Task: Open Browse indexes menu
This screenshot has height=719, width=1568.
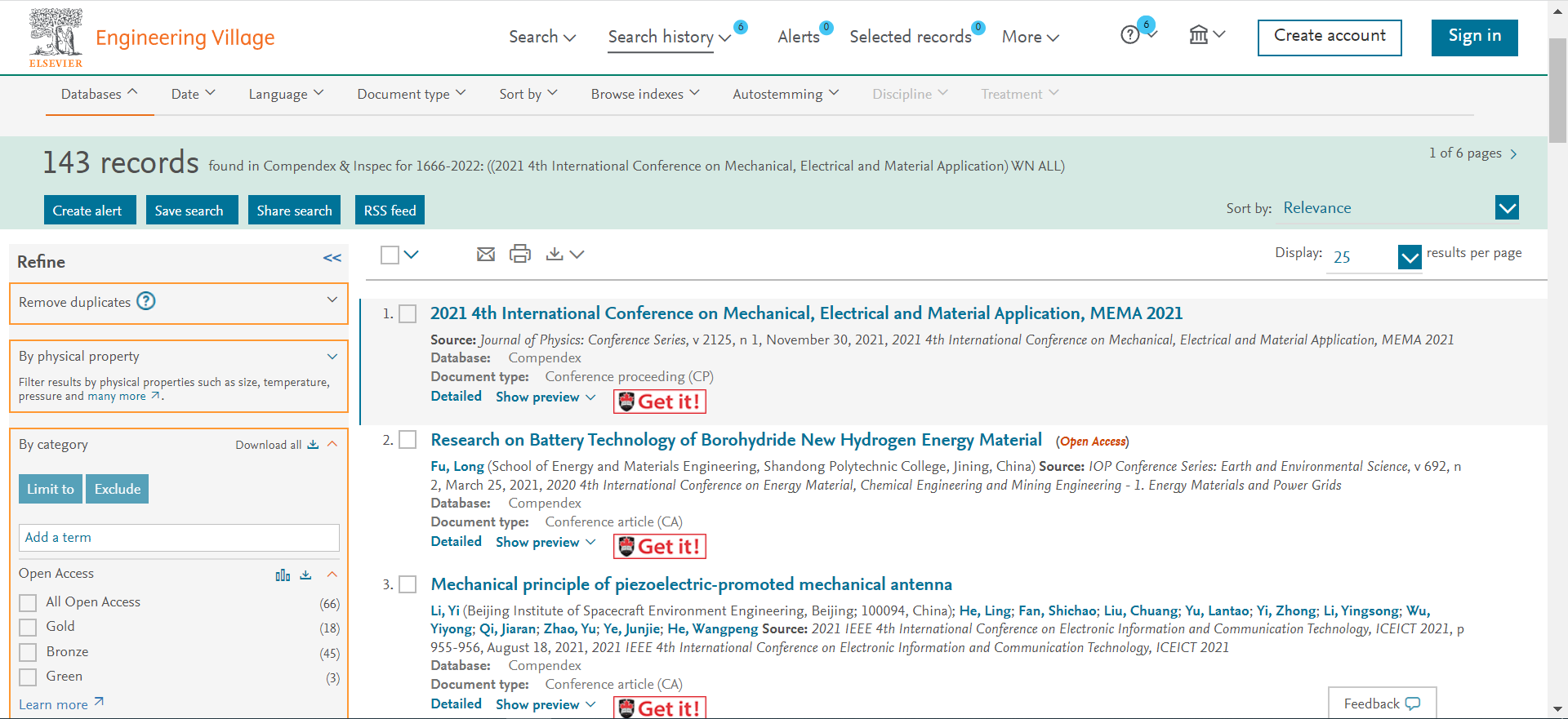Action: [x=645, y=95]
